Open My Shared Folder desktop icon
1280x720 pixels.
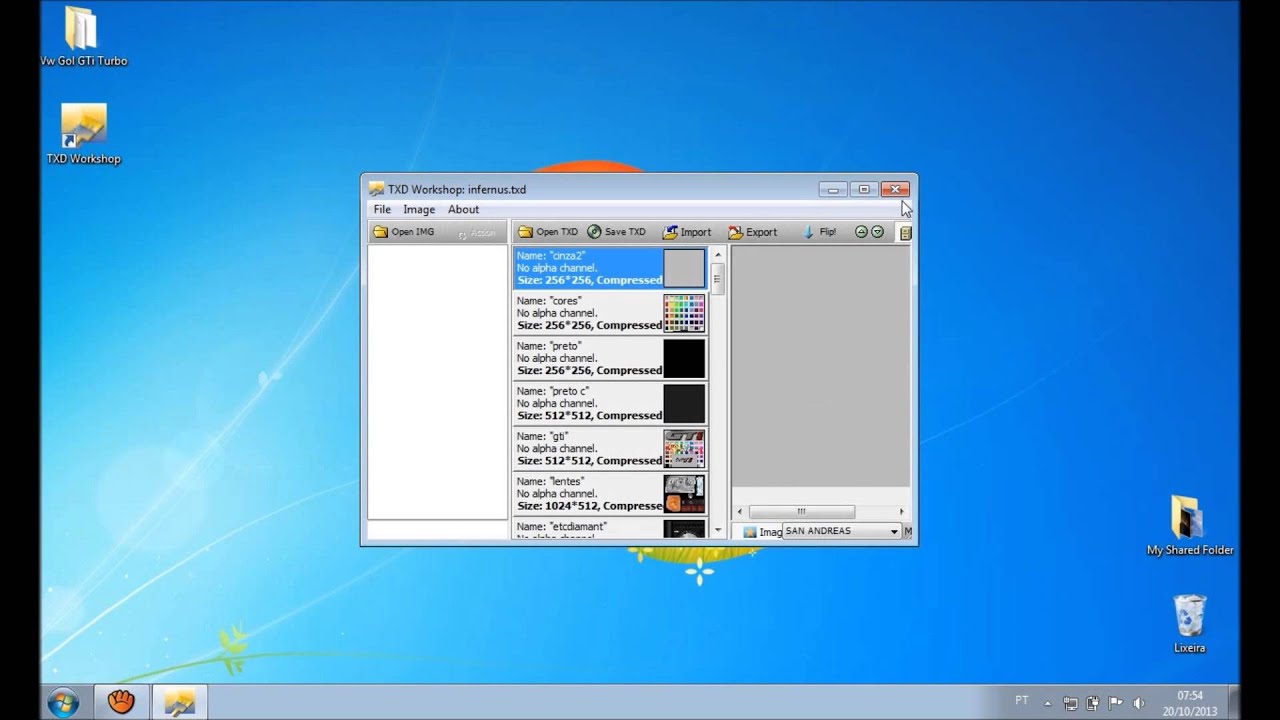click(1189, 525)
